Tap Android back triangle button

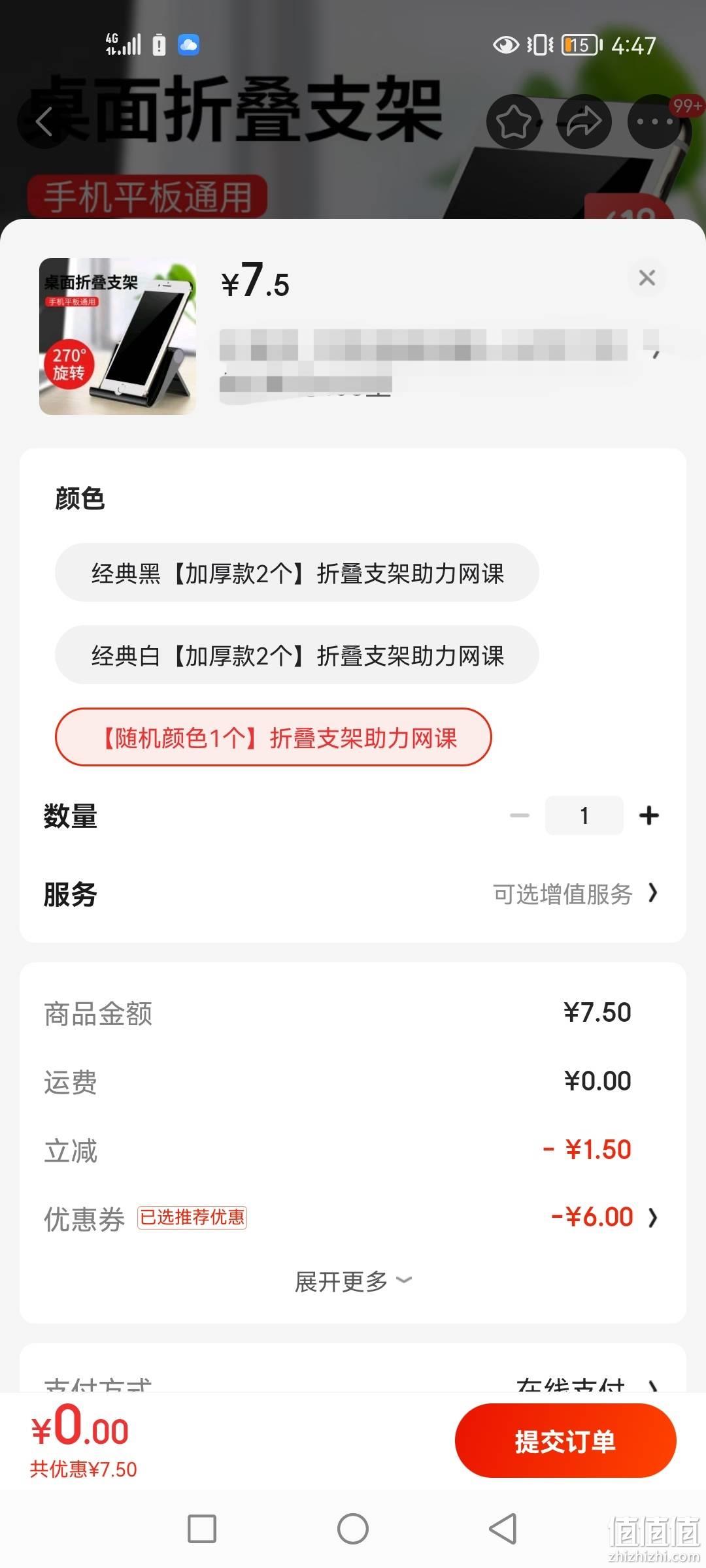(503, 1529)
